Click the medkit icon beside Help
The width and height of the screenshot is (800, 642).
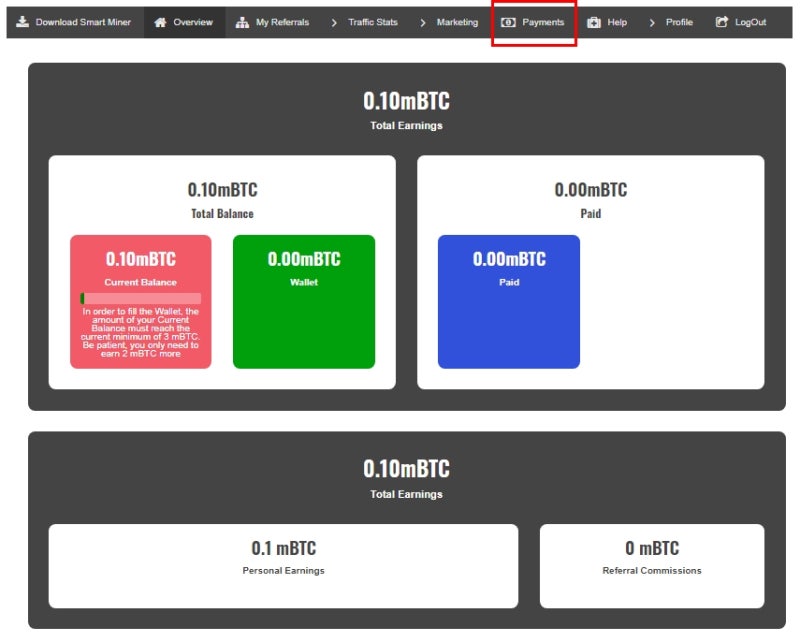pyautogui.click(x=593, y=22)
